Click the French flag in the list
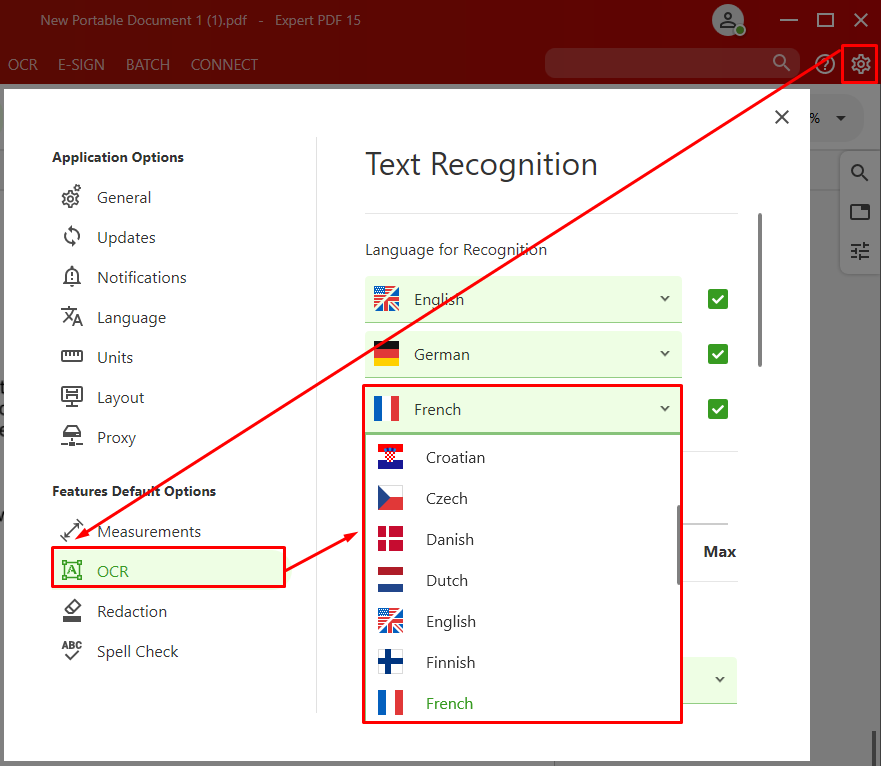The height and width of the screenshot is (766, 881). coord(390,702)
